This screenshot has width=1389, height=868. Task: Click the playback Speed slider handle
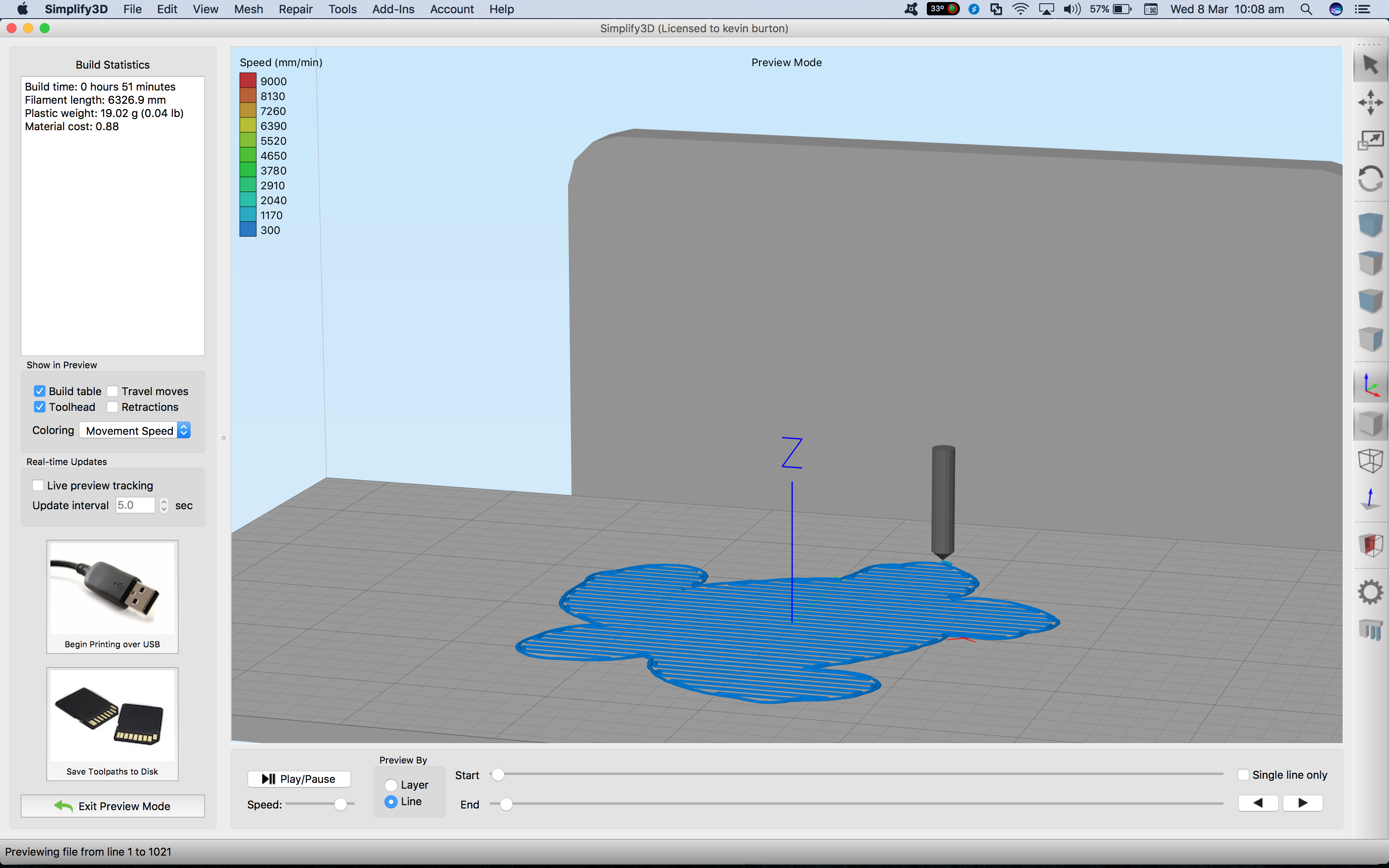pyautogui.click(x=340, y=804)
